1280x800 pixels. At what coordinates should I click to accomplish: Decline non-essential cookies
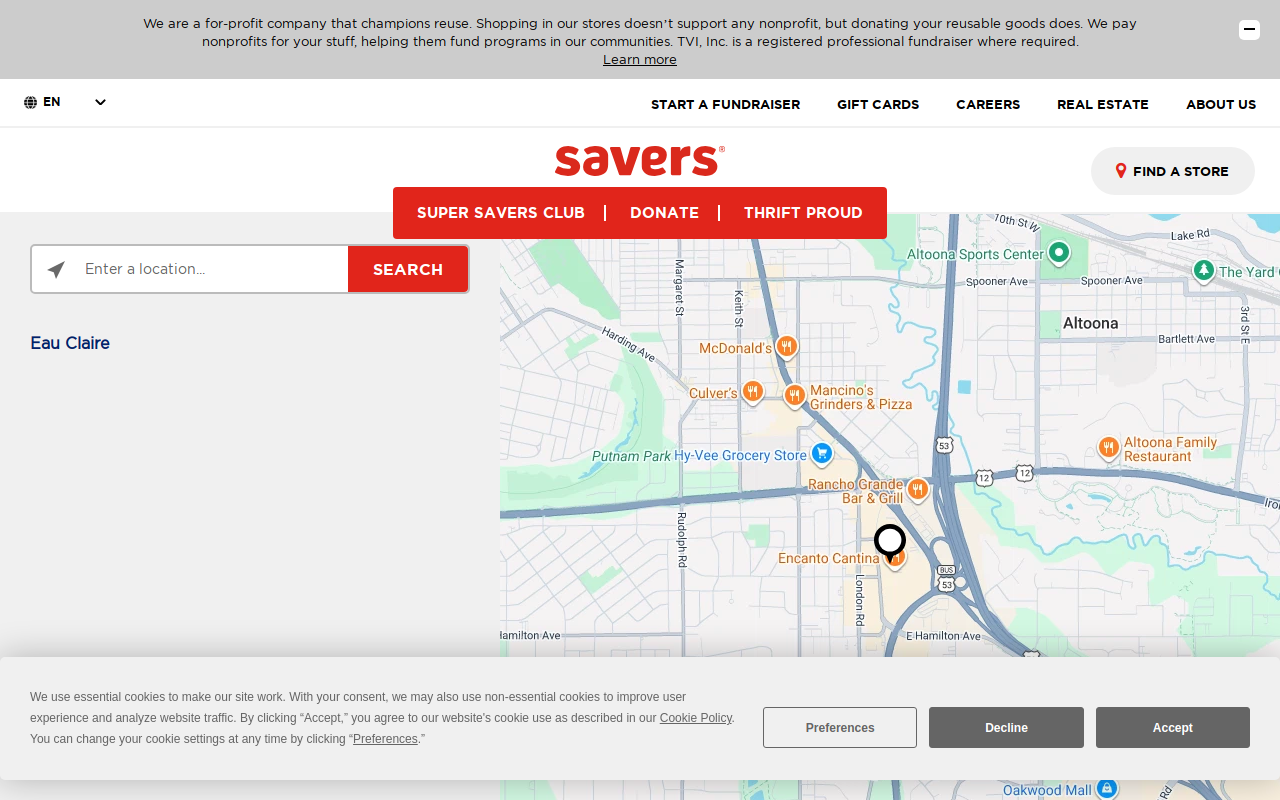click(x=1006, y=728)
